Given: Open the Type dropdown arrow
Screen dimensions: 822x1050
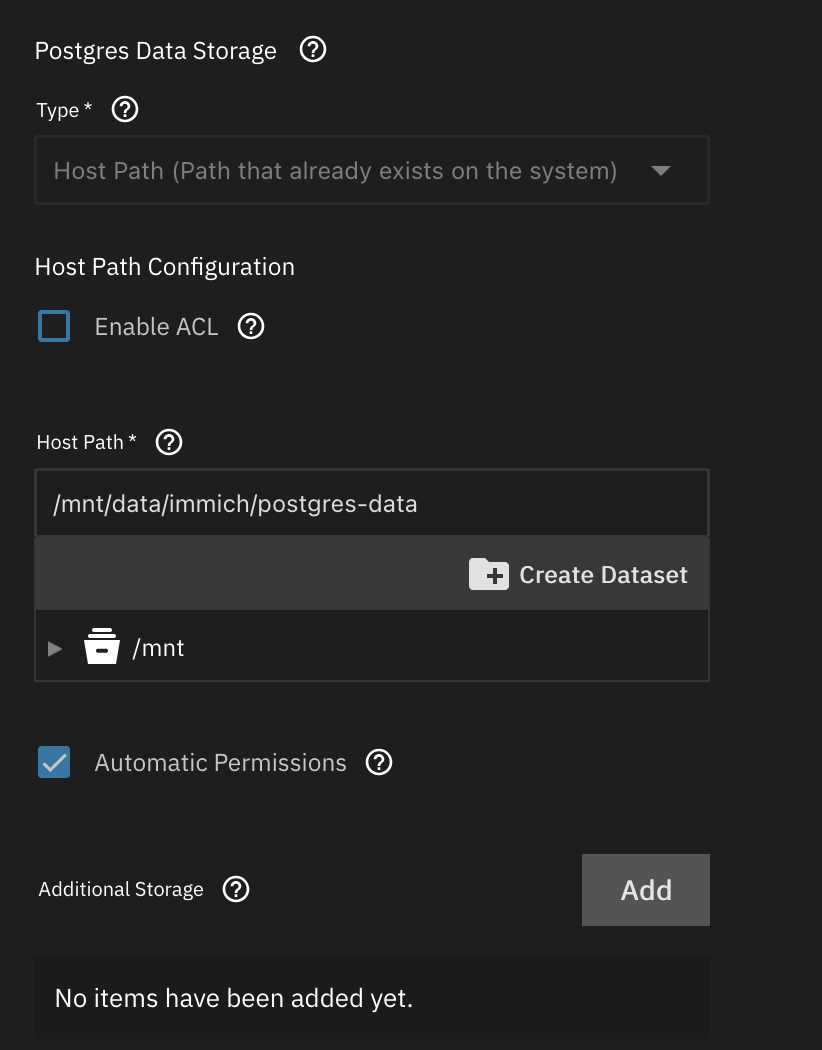Looking at the screenshot, I should pos(661,171).
